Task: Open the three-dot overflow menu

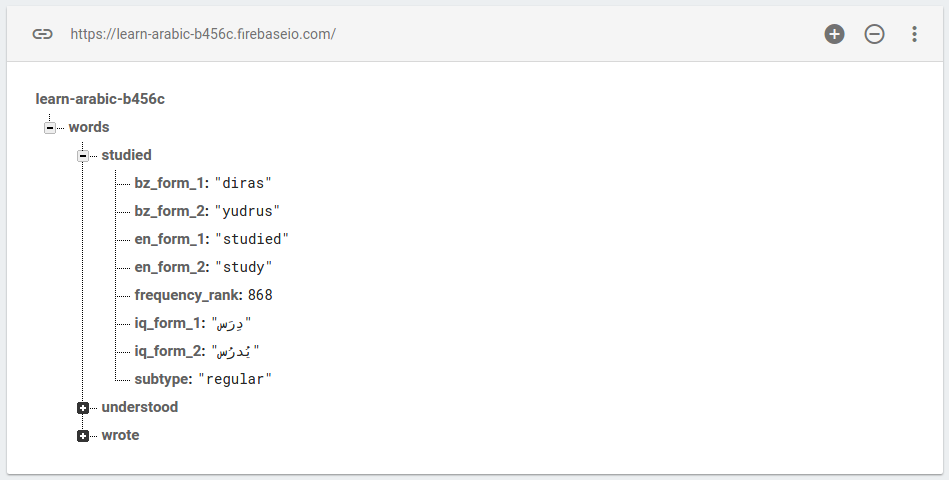Action: pos(914,34)
